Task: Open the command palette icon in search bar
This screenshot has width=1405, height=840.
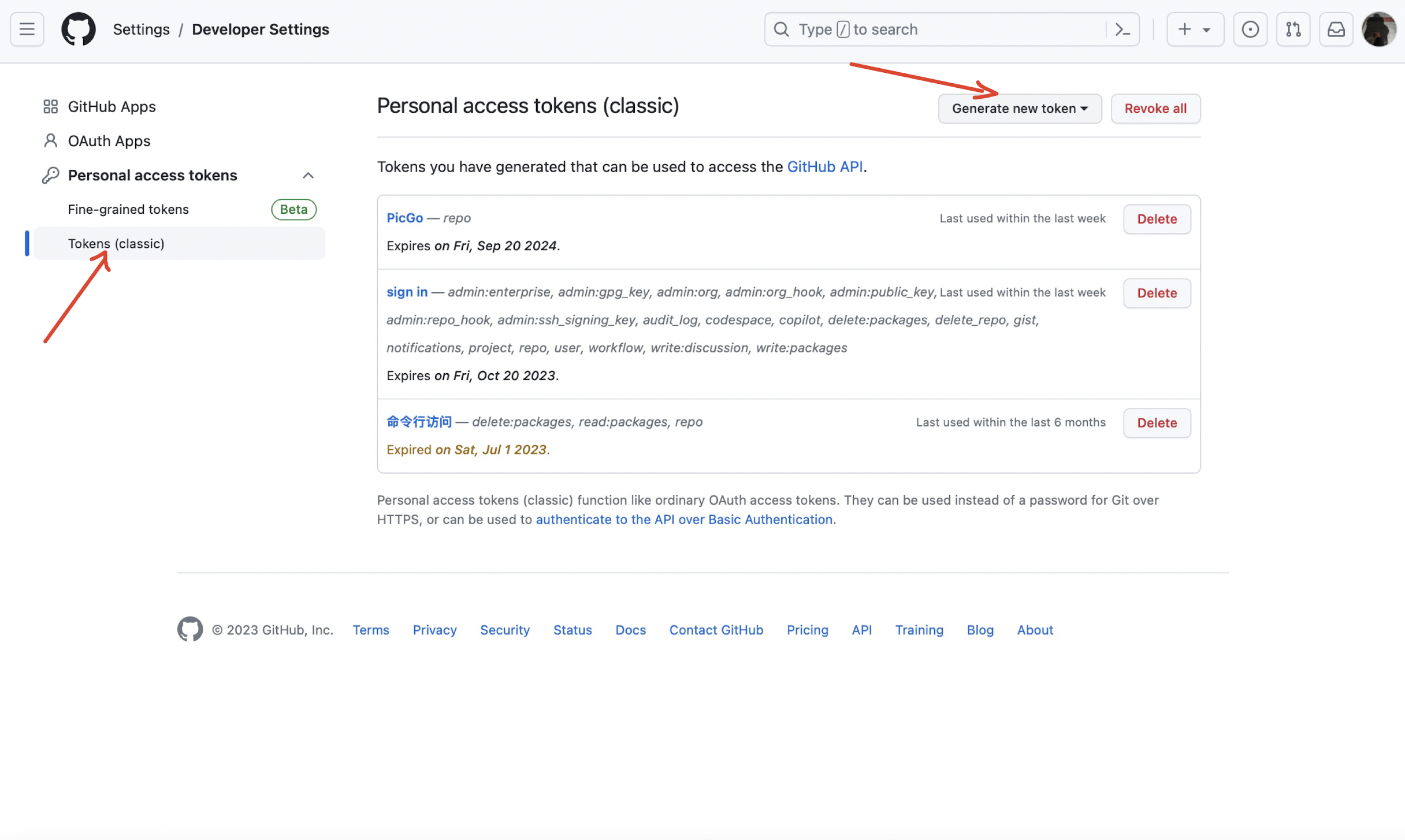Action: coord(1122,29)
